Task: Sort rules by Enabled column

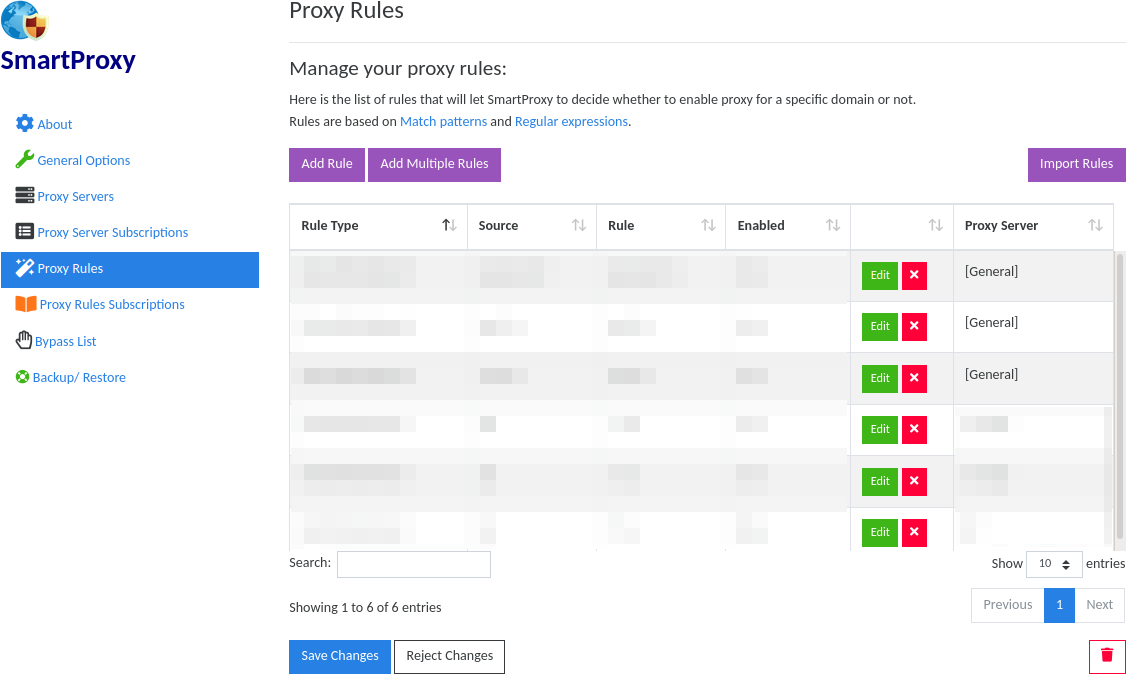Action: pyautogui.click(x=787, y=226)
